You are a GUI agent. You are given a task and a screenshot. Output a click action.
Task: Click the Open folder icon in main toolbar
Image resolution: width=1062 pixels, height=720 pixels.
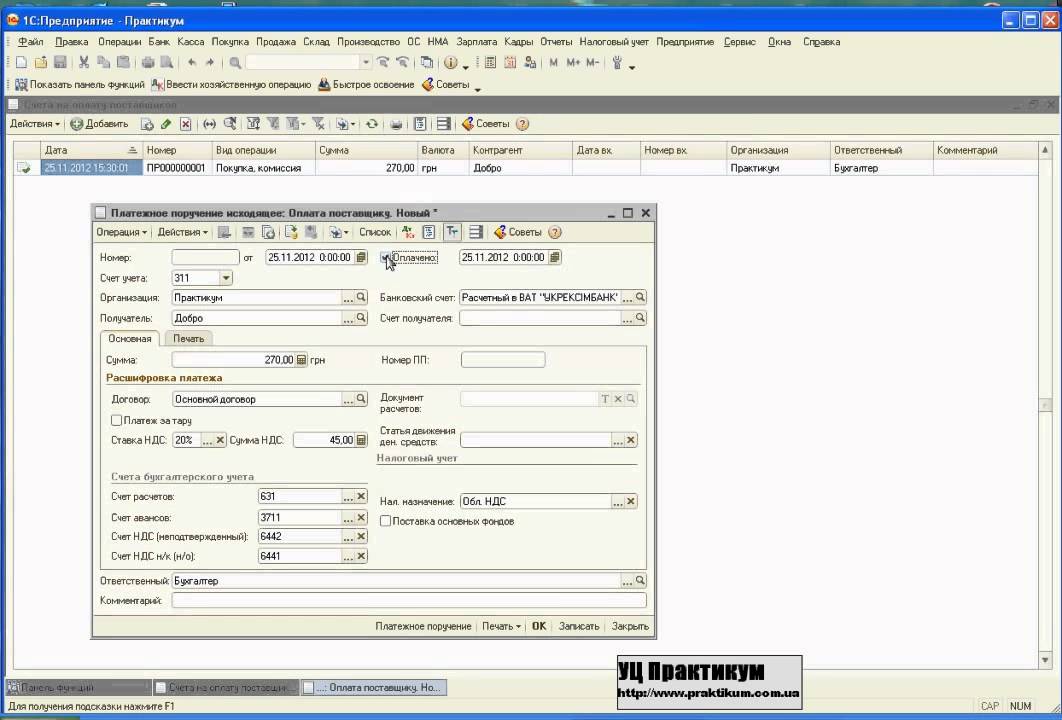click(x=41, y=63)
